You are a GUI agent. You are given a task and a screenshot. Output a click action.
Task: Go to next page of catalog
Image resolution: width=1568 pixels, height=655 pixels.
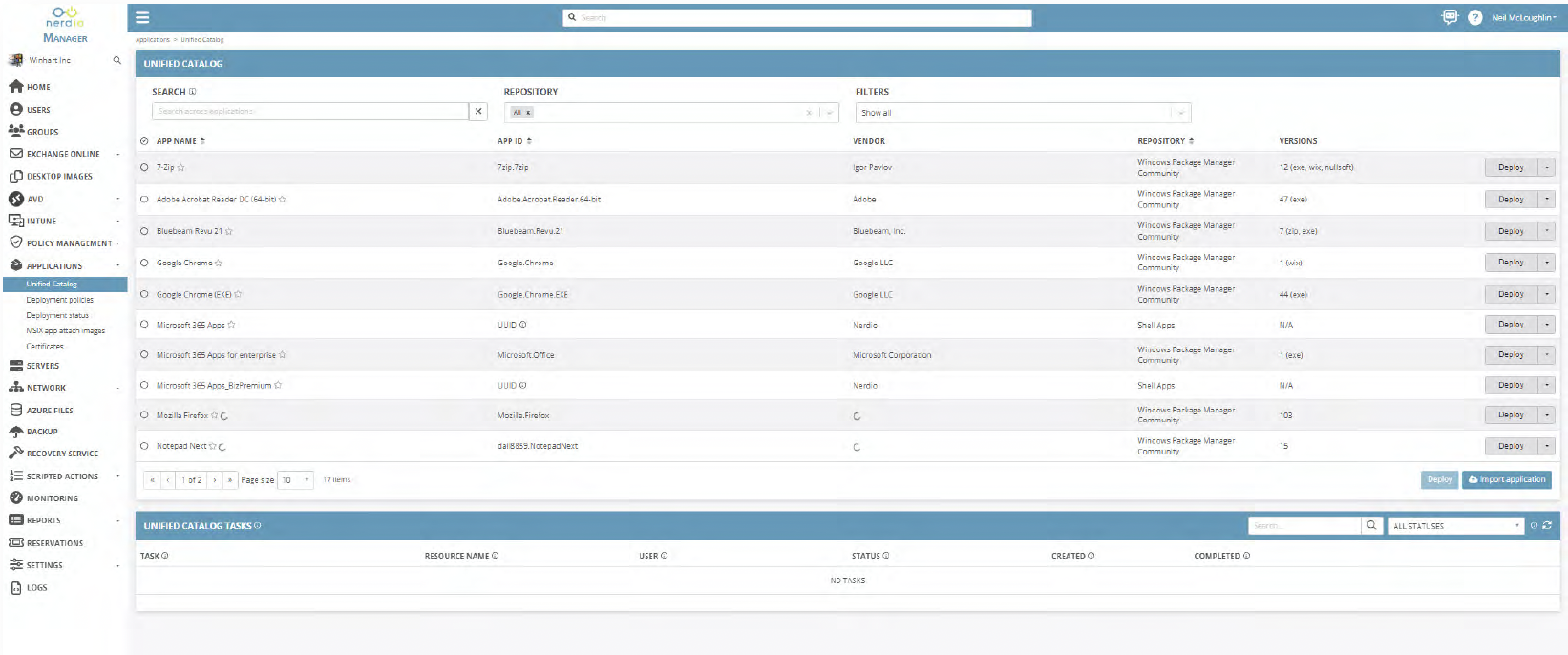point(215,479)
